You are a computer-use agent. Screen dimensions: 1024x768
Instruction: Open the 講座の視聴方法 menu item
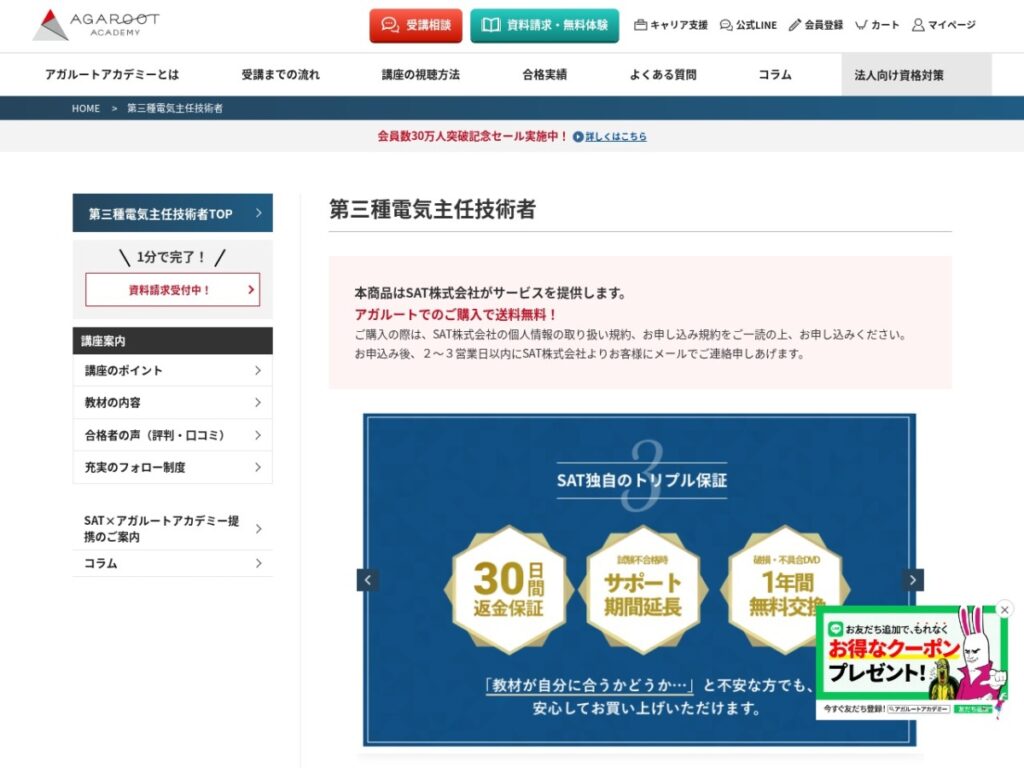(421, 74)
